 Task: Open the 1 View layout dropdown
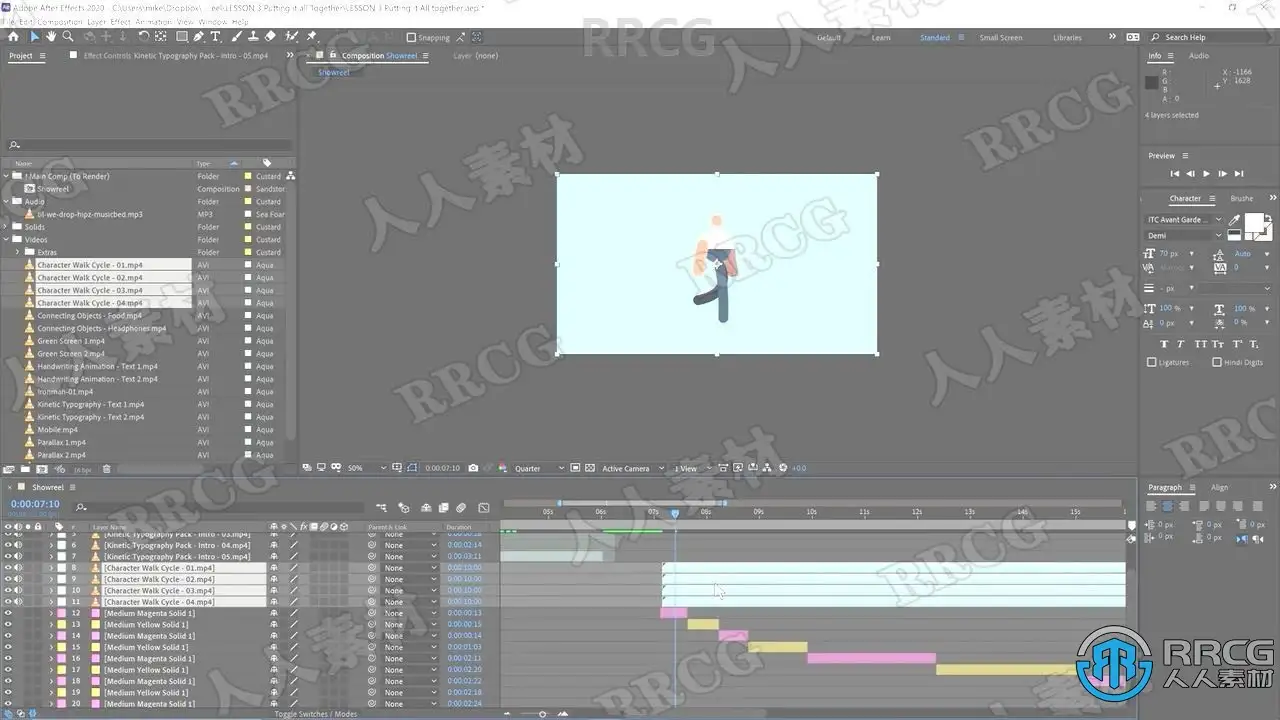[691, 468]
